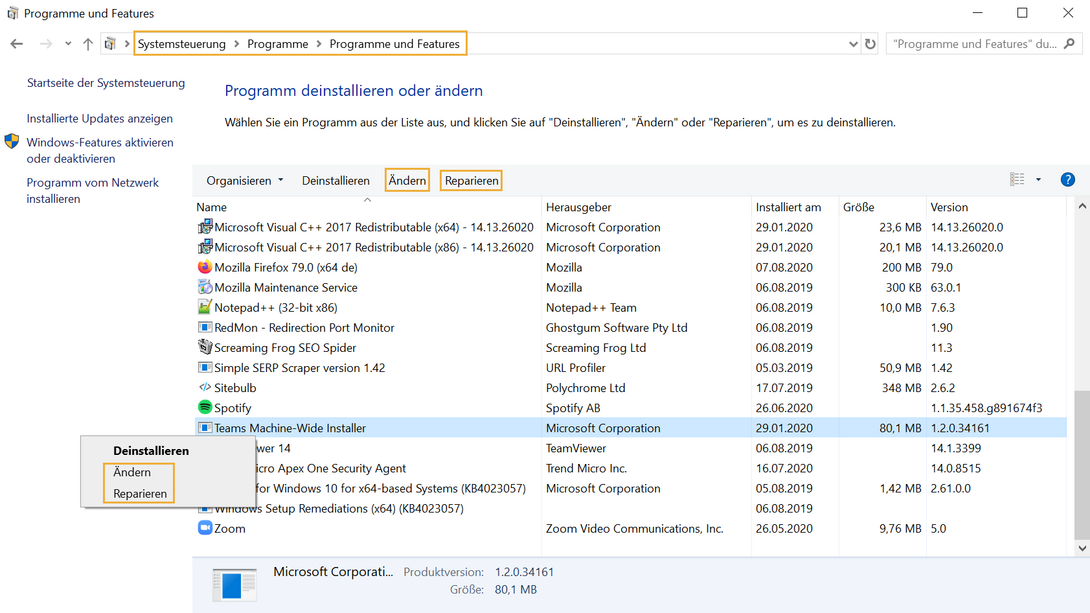This screenshot has height=613, width=1090.
Task: Select the Spotify icon in program list
Action: coord(205,408)
